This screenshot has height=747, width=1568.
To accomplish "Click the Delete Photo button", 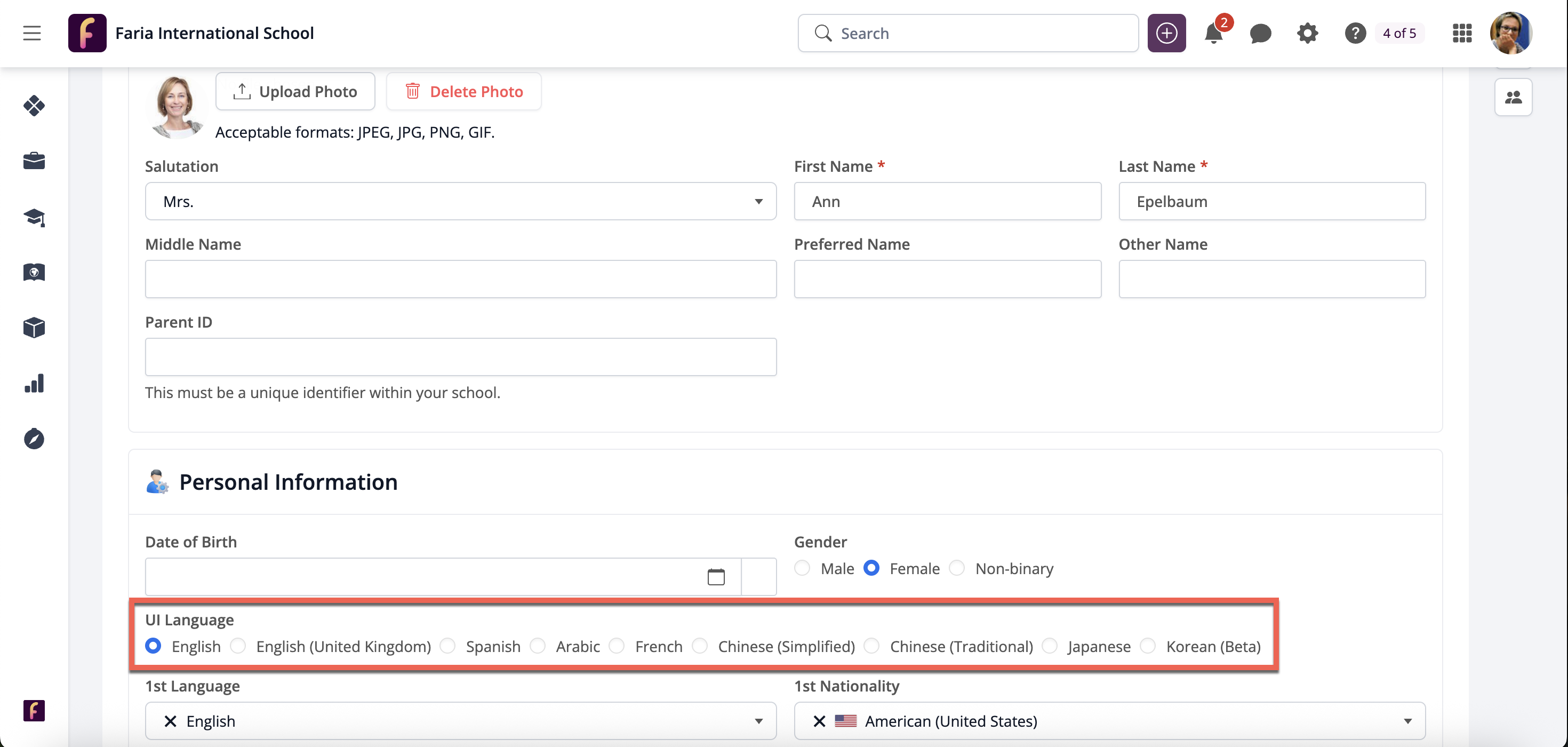I will click(x=464, y=91).
